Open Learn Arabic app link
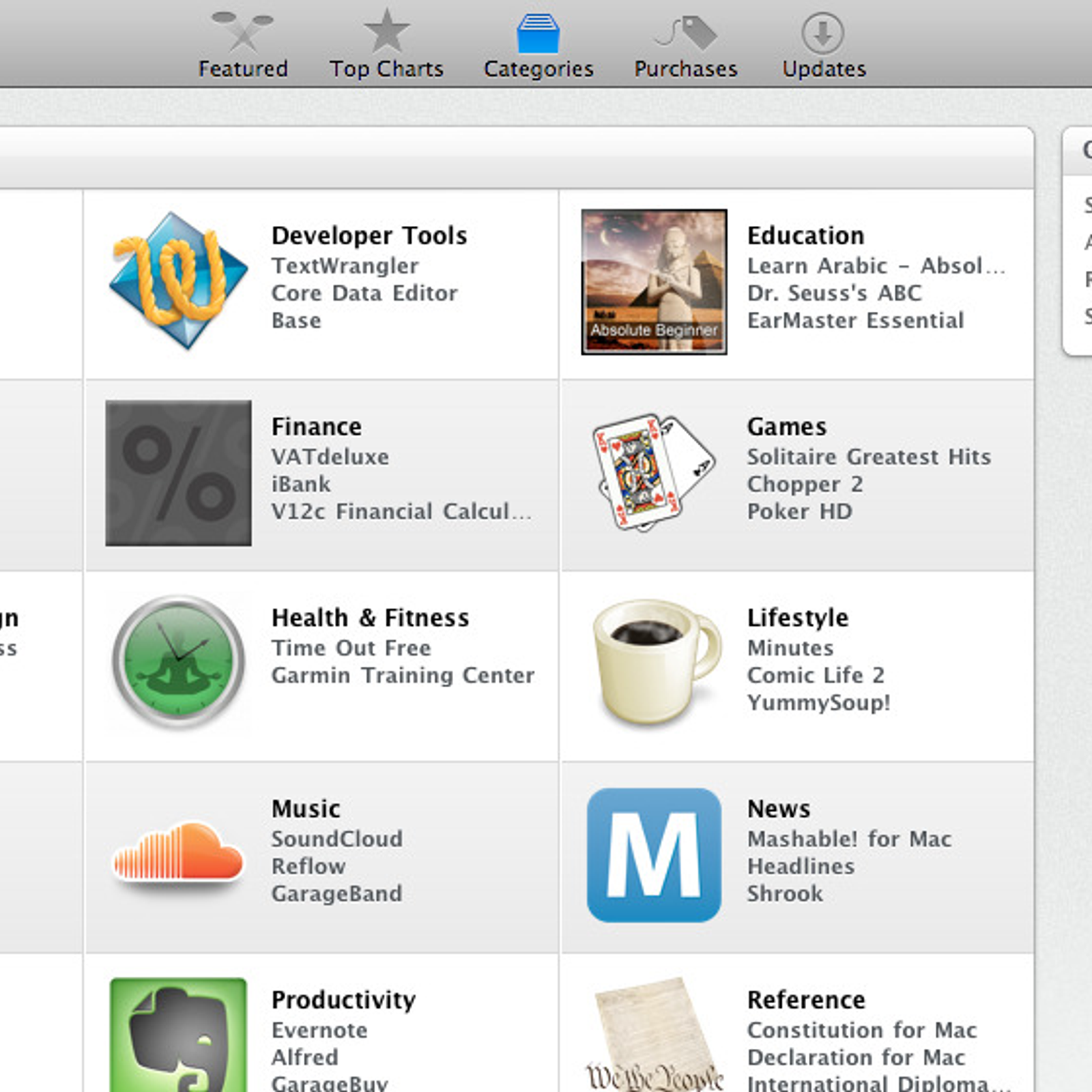This screenshot has height=1092, width=1092. (876, 266)
